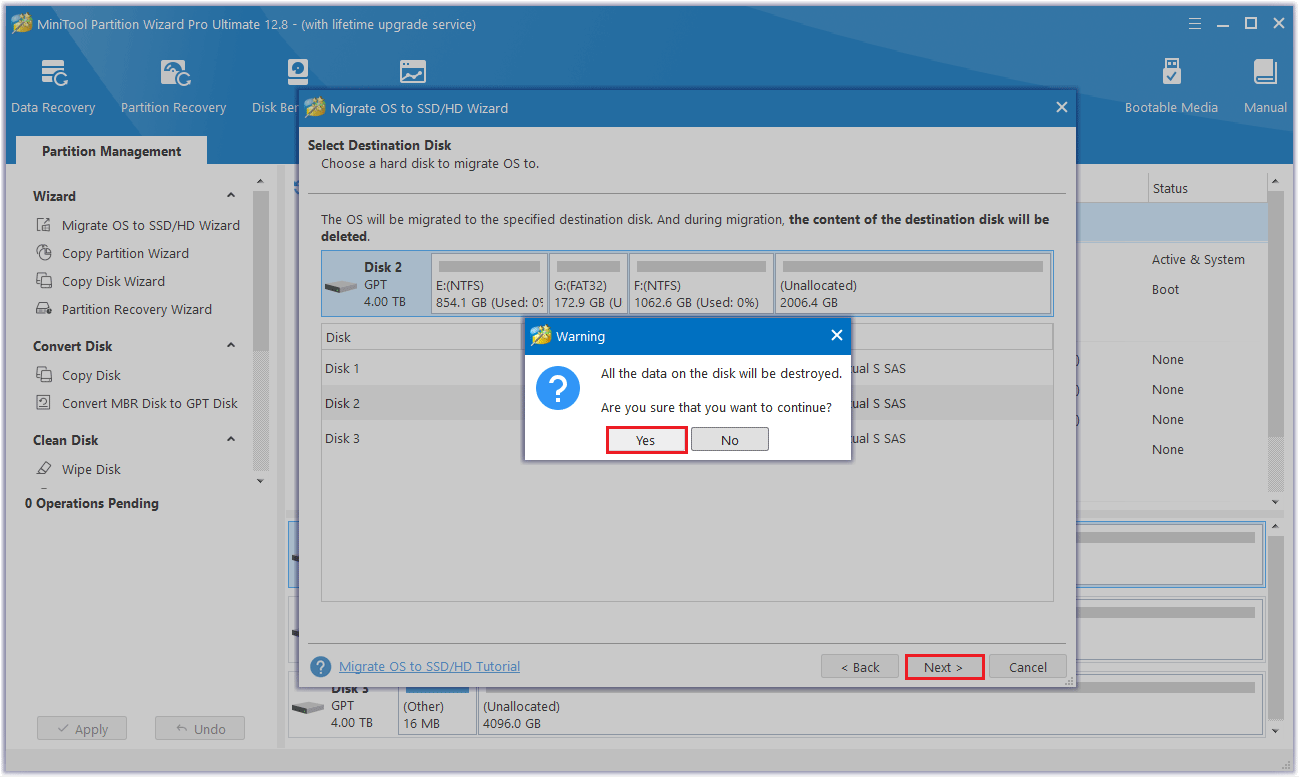Click the Status column header

click(x=1206, y=188)
